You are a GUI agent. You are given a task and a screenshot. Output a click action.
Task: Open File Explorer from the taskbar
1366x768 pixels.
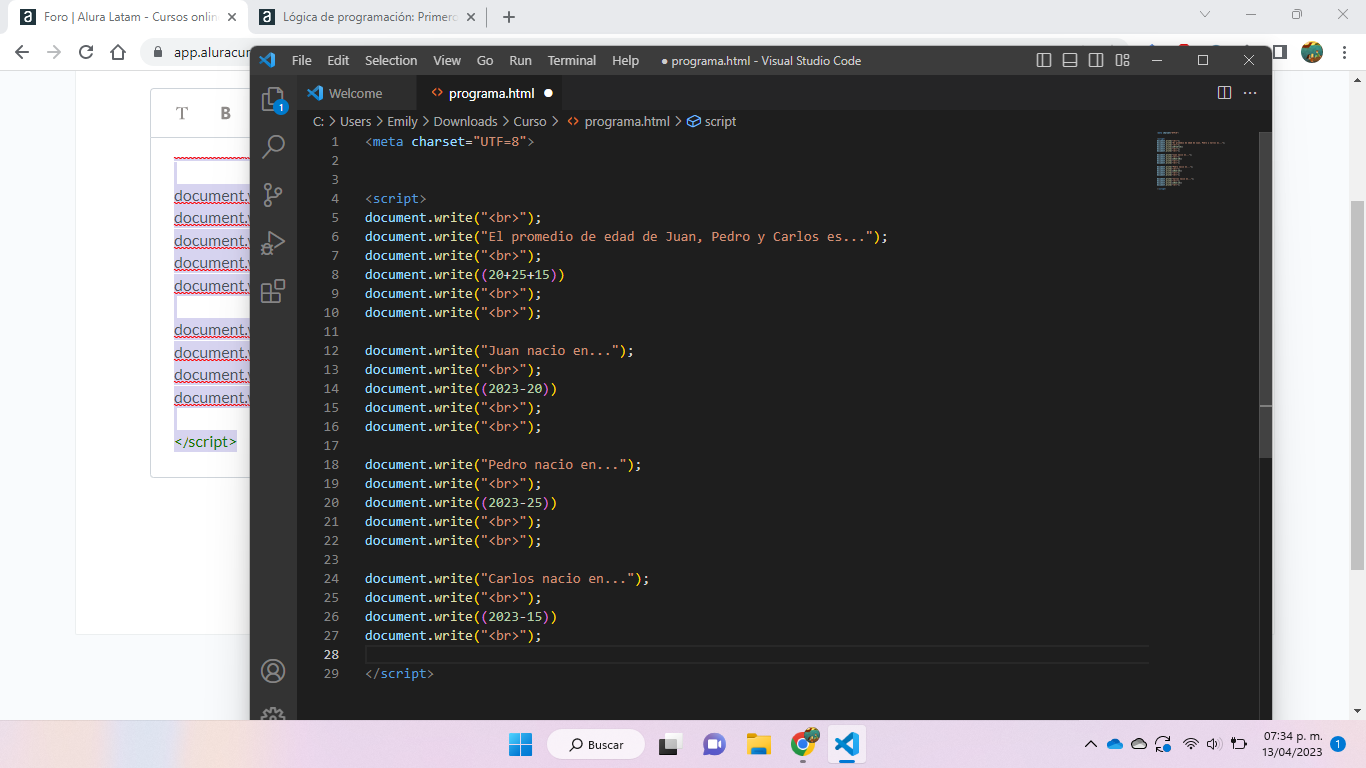point(759,744)
